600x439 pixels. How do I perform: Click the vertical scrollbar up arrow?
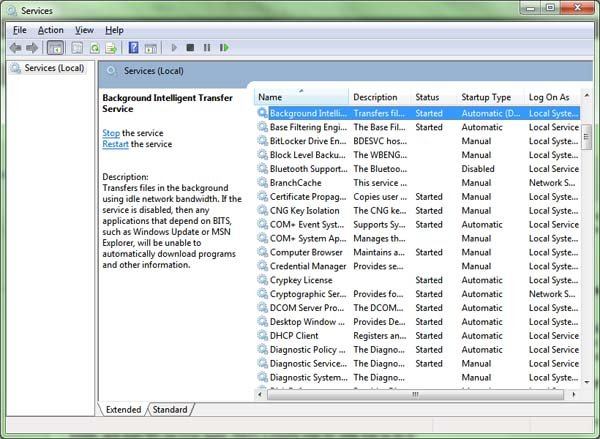coord(587,95)
